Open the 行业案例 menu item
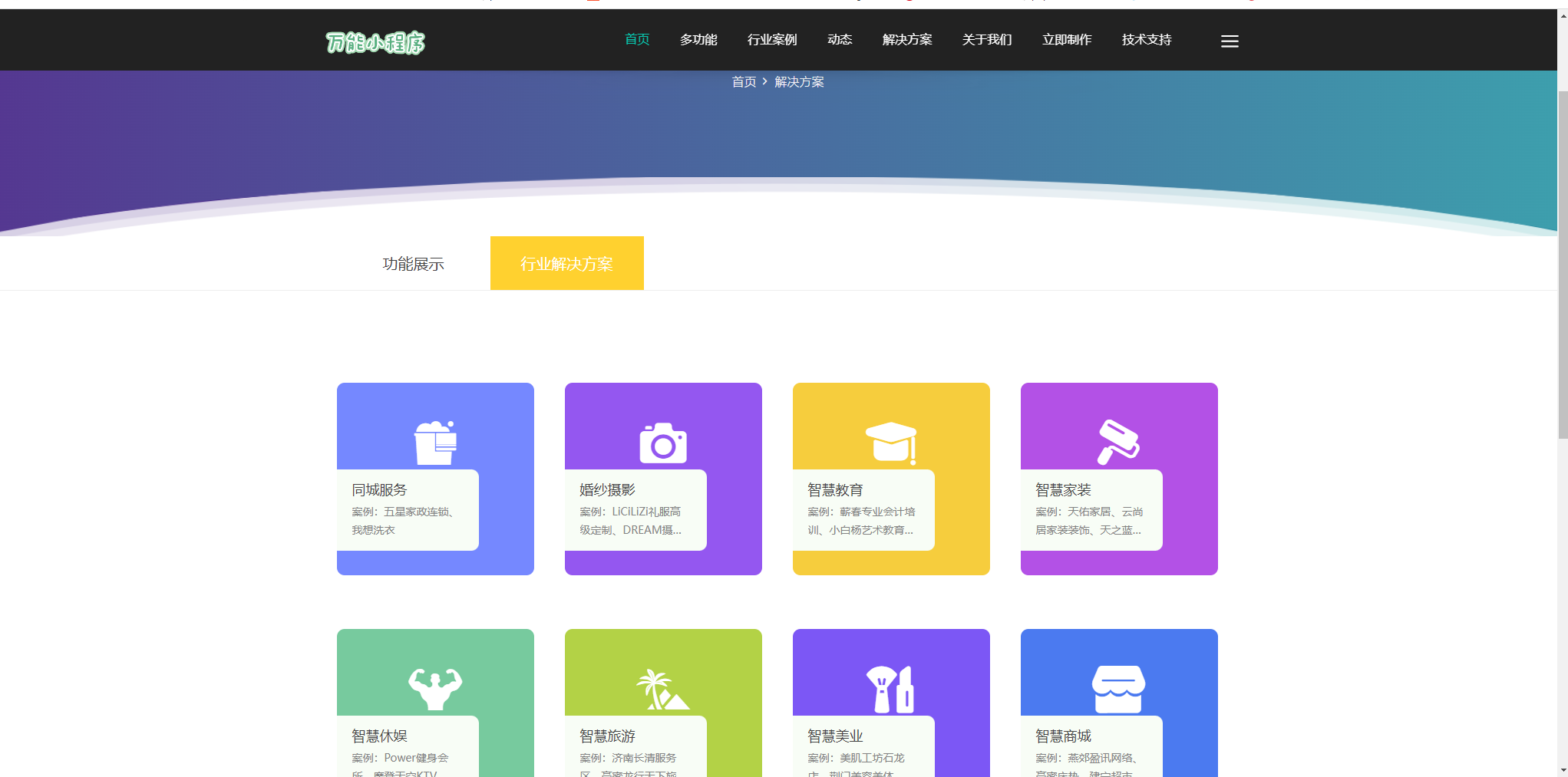 click(x=772, y=40)
